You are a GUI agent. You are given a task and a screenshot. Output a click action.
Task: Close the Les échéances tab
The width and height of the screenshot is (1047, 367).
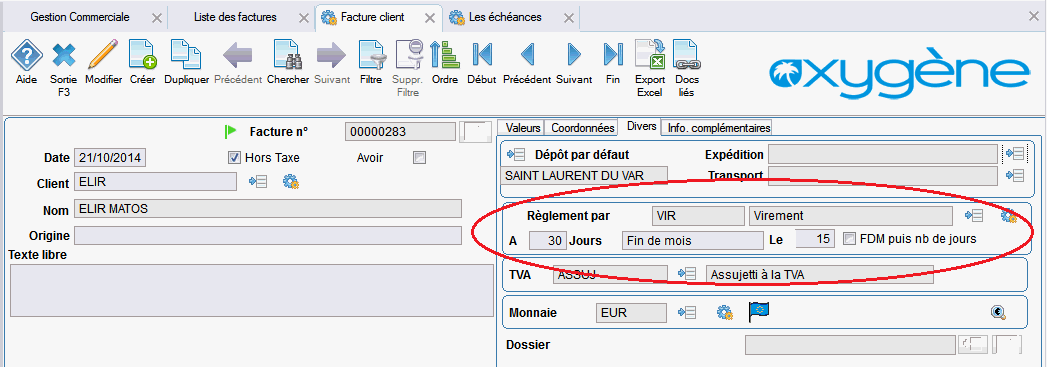click(x=568, y=18)
